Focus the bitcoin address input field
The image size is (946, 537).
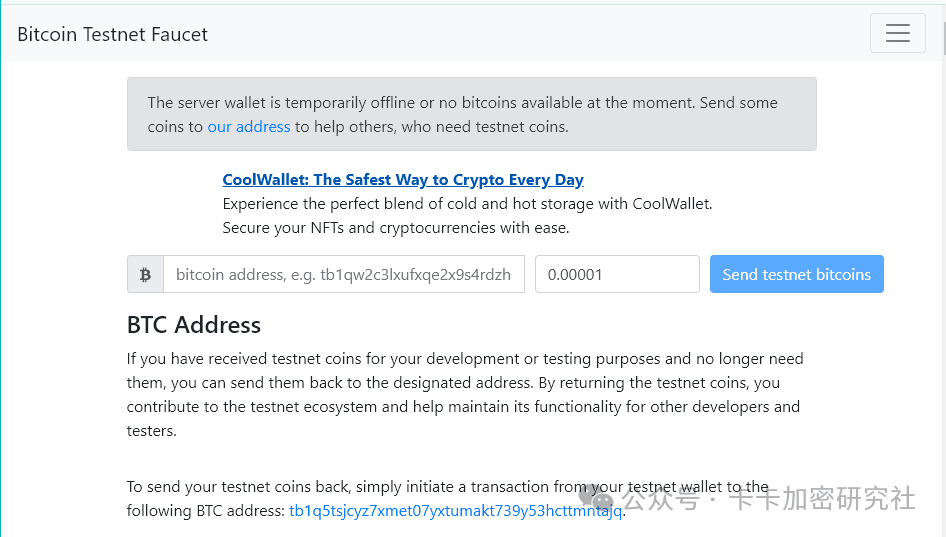tap(343, 274)
